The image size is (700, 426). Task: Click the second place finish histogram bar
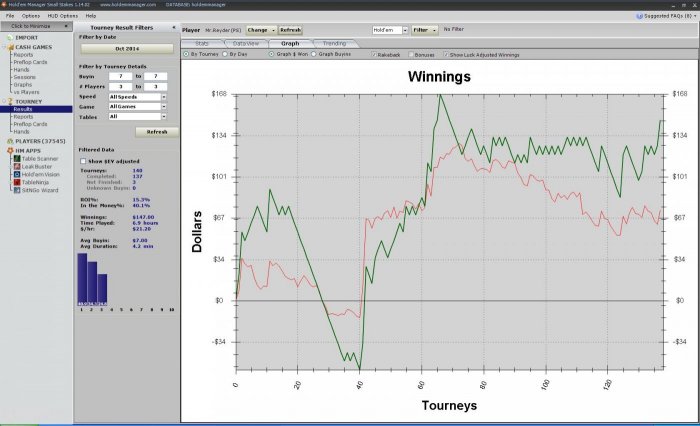tap(92, 284)
